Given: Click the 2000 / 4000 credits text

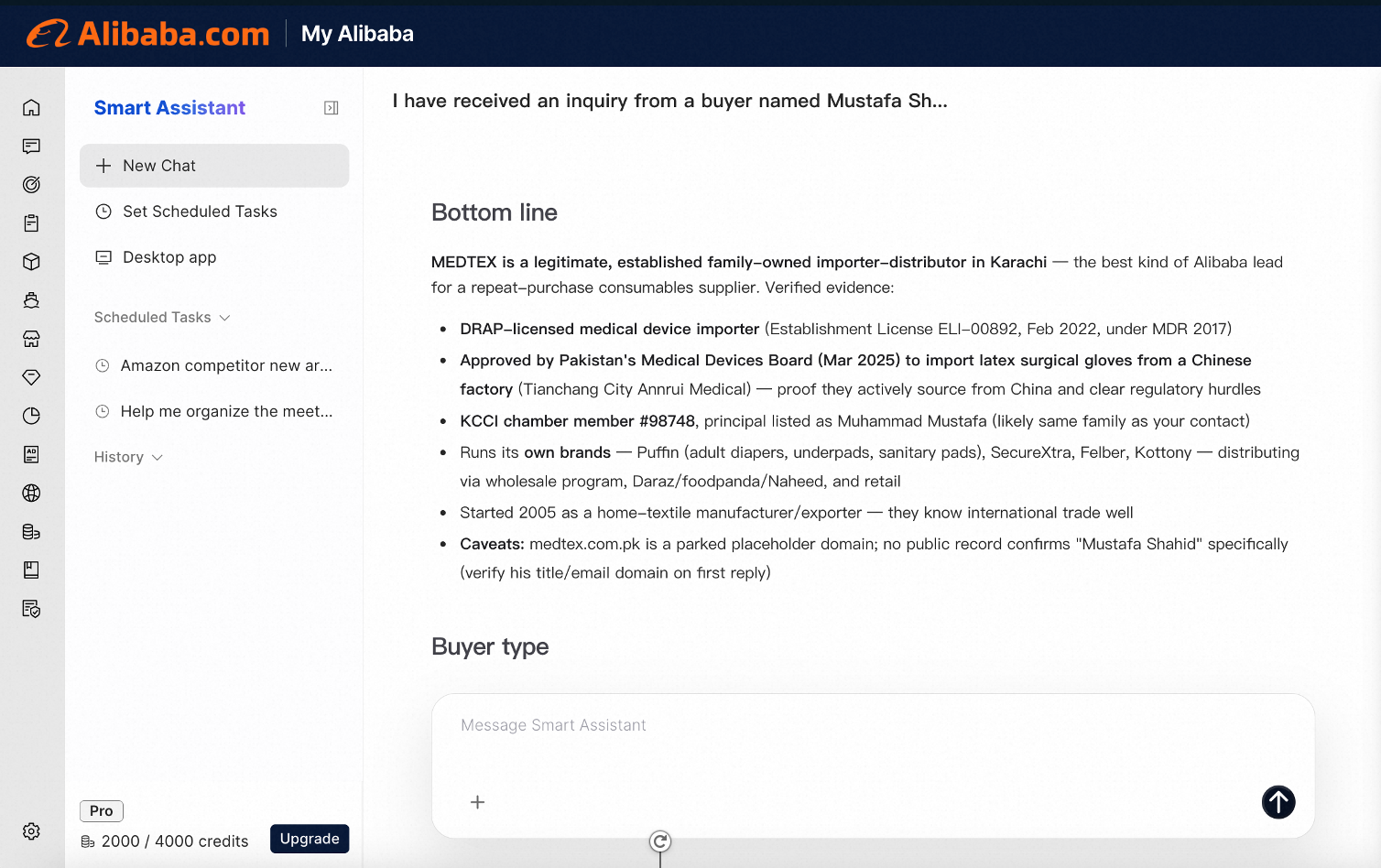Looking at the screenshot, I should (175, 841).
